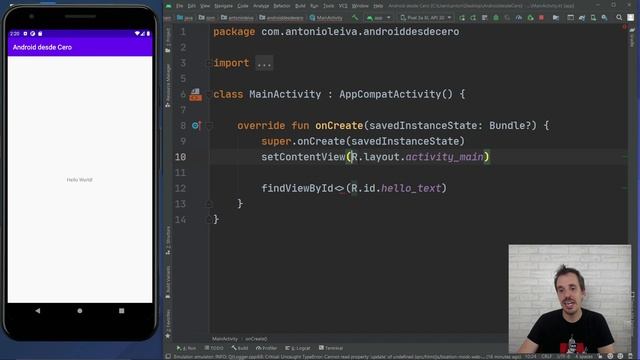Click the antonioleiva folder breadcrumb
The height and width of the screenshot is (360, 640).
pyautogui.click(x=237, y=18)
